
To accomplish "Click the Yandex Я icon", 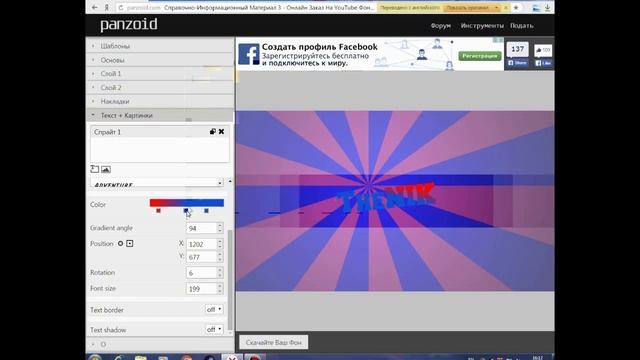I will point(107,7).
